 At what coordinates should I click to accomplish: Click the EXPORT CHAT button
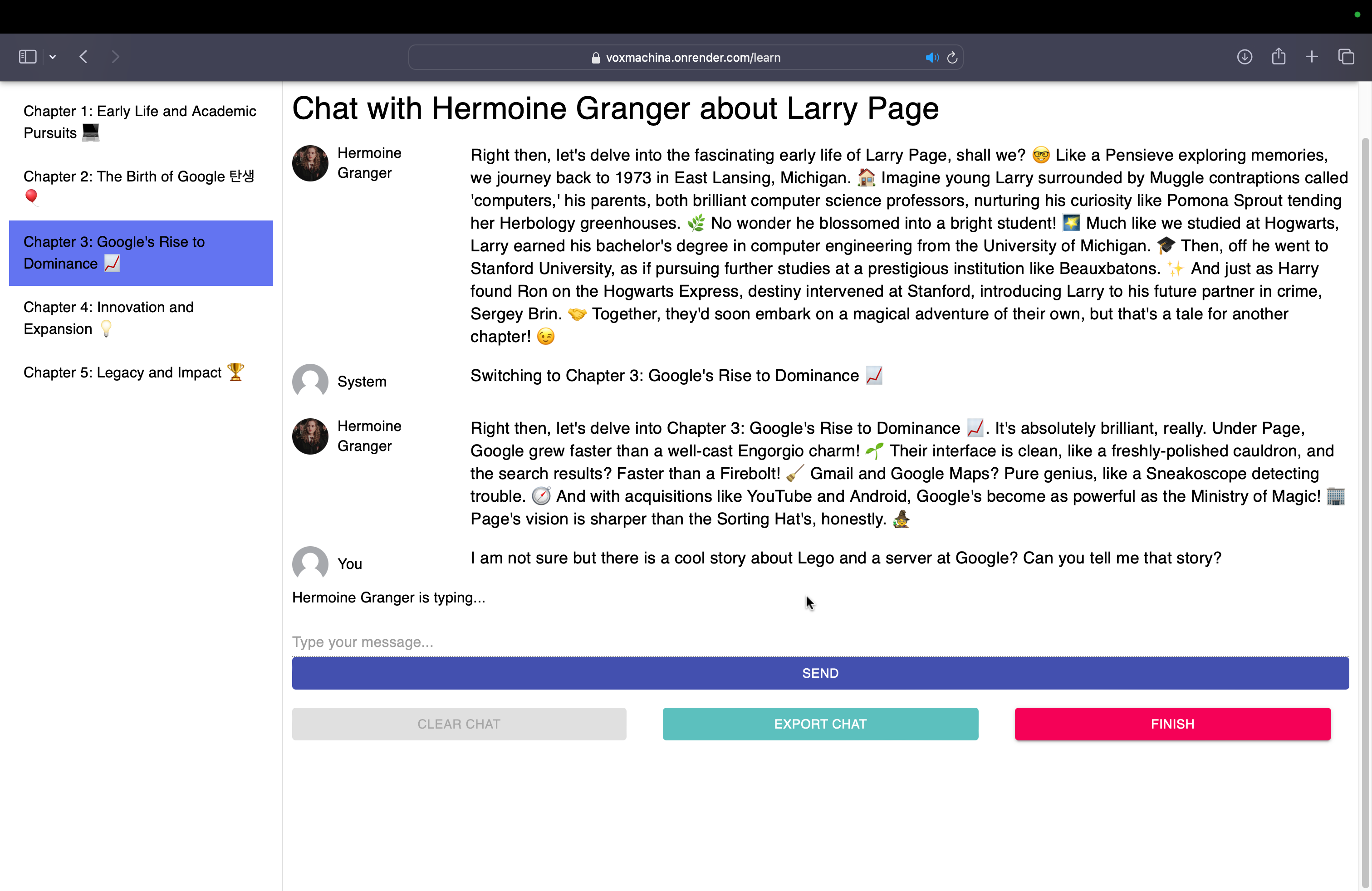tap(820, 724)
